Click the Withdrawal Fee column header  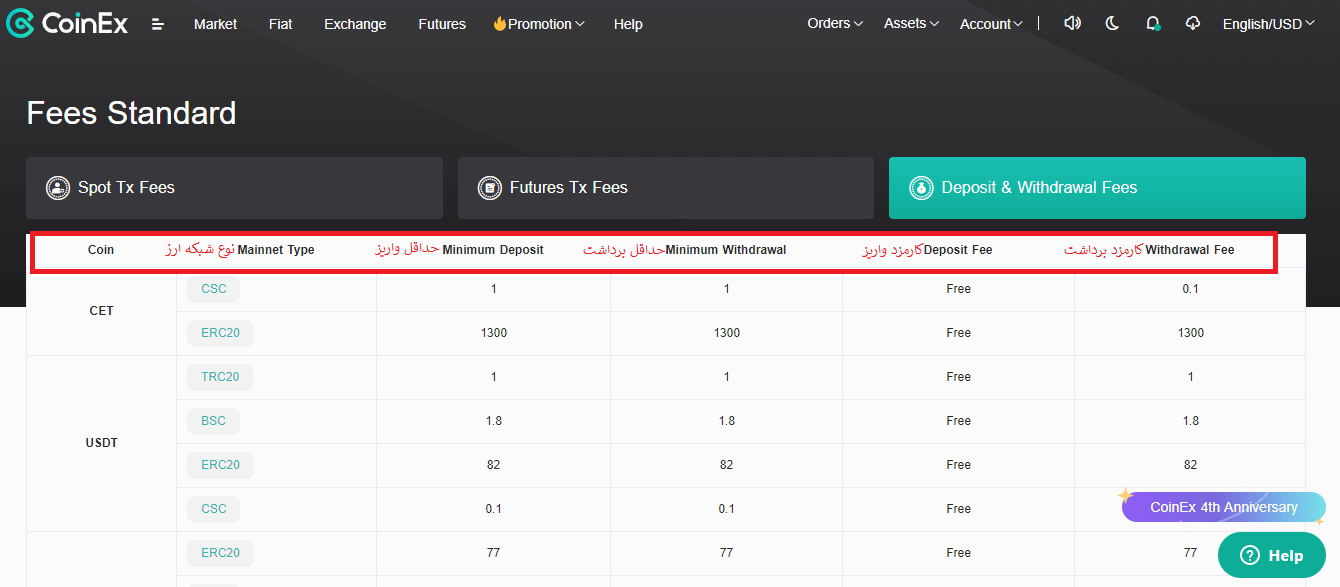(x=1190, y=250)
